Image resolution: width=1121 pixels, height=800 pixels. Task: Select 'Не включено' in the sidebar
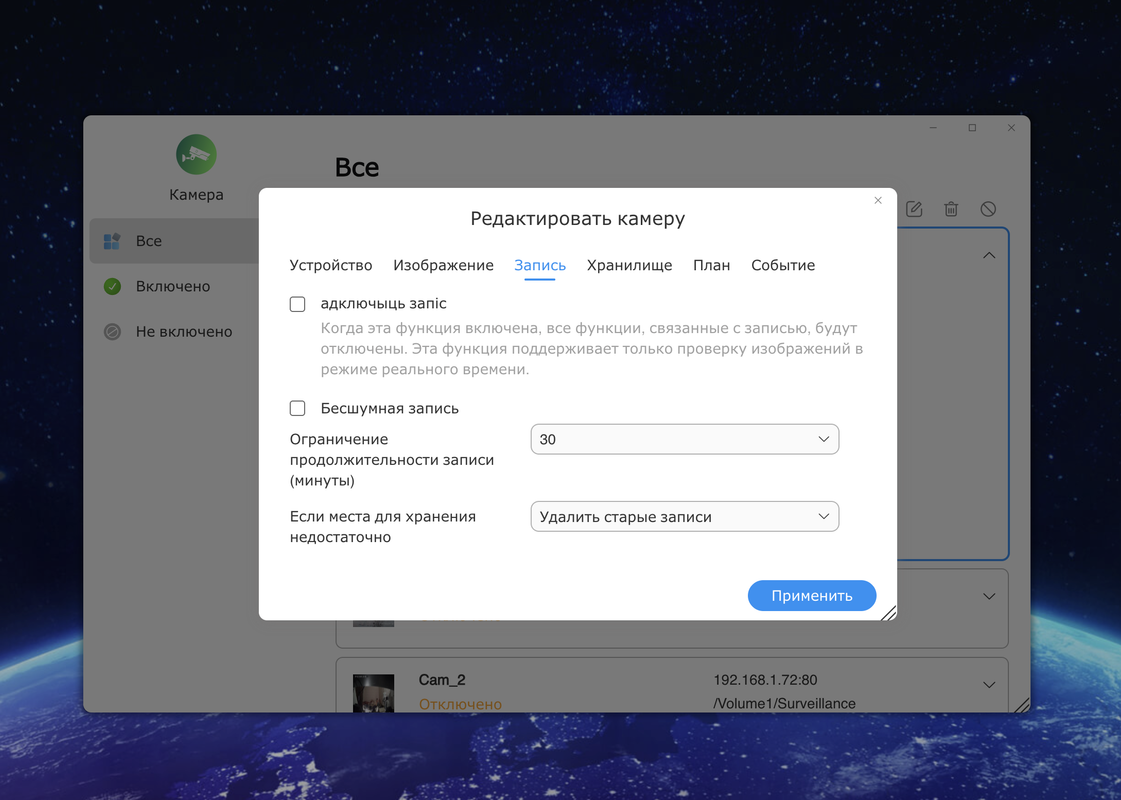(184, 332)
